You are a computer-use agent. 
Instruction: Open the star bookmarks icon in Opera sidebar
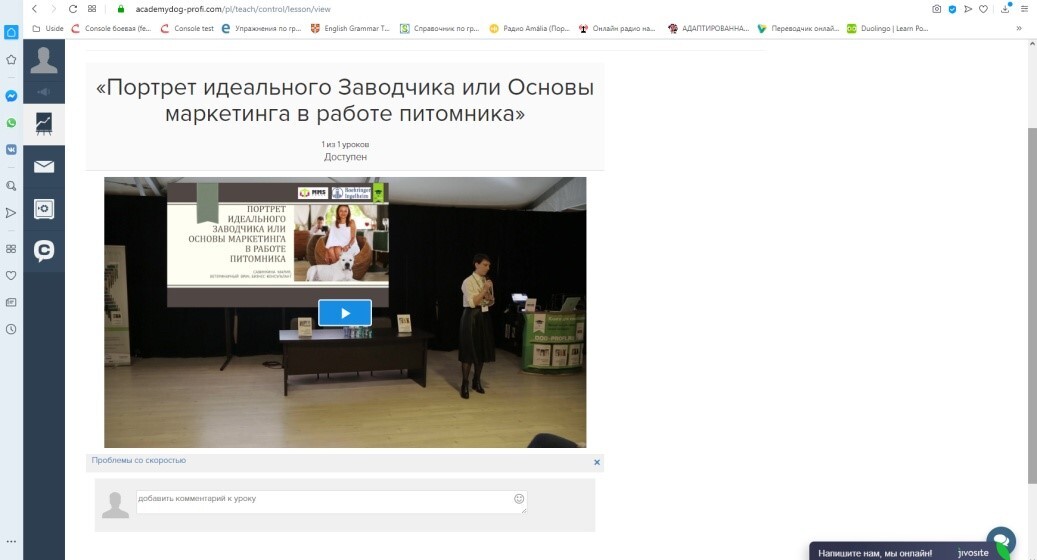point(11,60)
